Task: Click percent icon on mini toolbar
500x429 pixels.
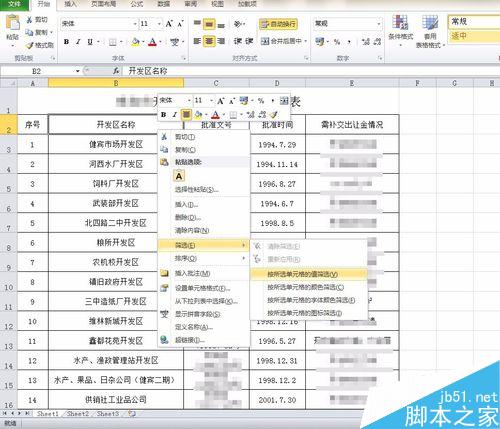Action: (x=261, y=100)
